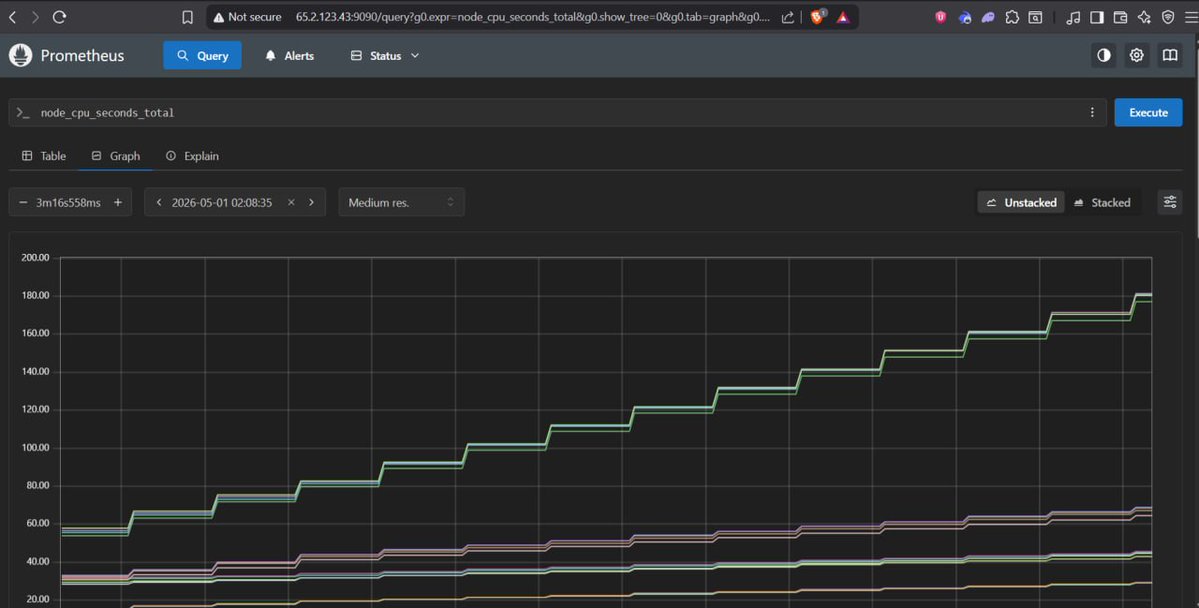The width and height of the screenshot is (1199, 608).
Task: Switch to the Graph tab
Action: [x=115, y=156]
